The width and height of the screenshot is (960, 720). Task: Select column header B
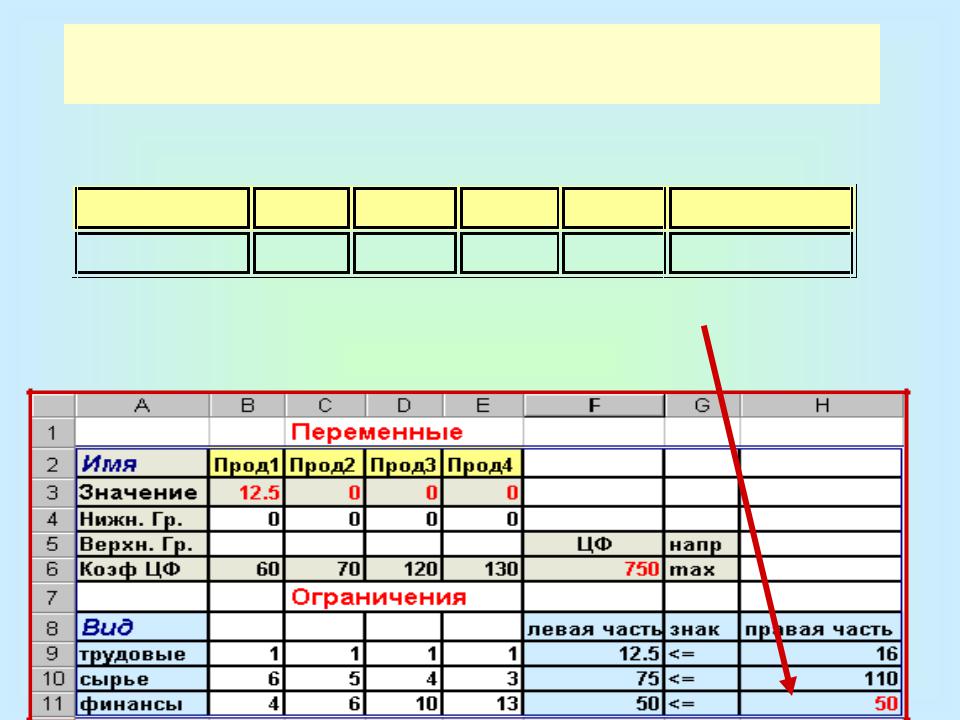247,405
